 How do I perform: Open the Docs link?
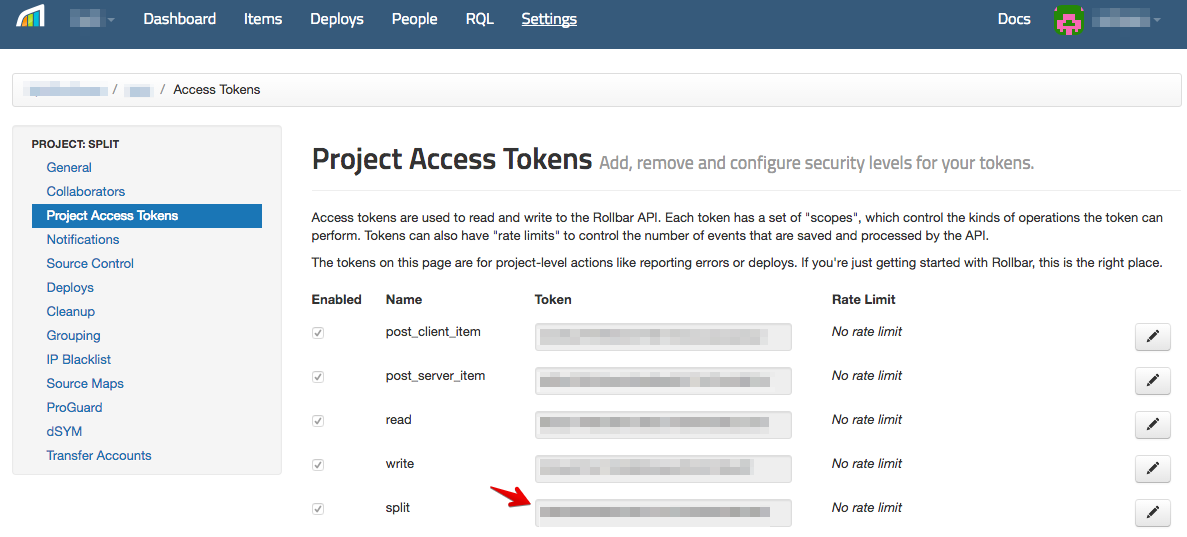click(x=1013, y=19)
